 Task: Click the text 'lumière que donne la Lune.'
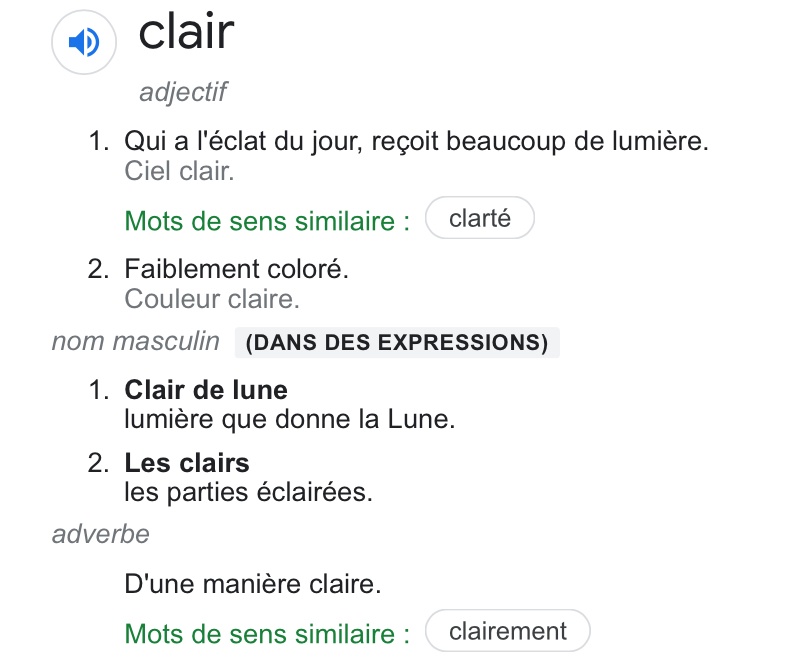[290, 419]
